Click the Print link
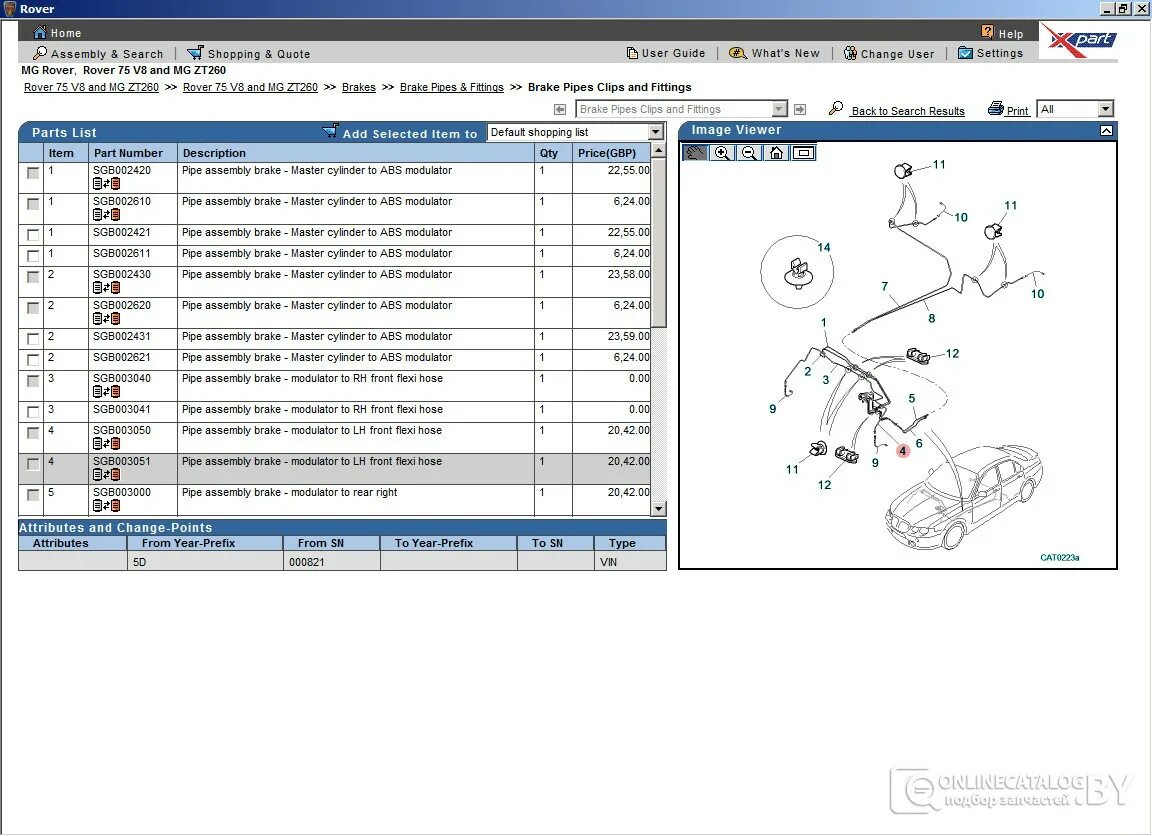Image resolution: width=1152 pixels, height=836 pixels. (x=1018, y=111)
